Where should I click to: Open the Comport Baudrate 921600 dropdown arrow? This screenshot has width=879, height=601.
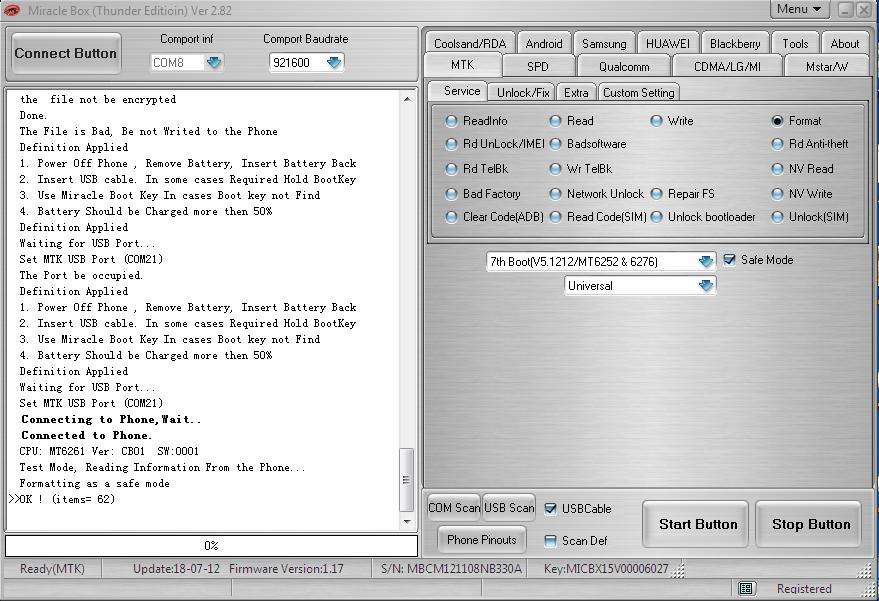click(334, 62)
